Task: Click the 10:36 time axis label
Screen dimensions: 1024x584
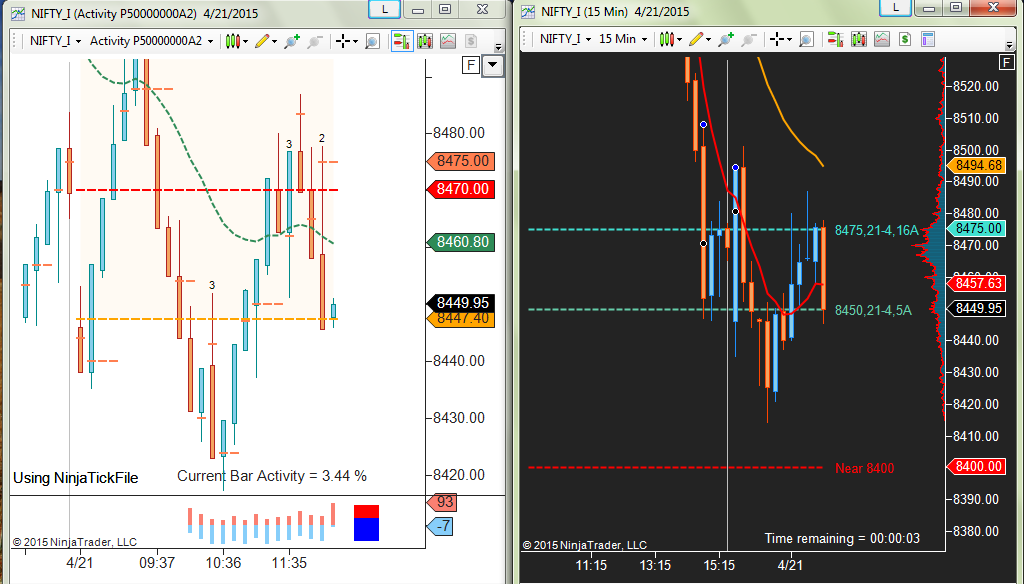Action: pyautogui.click(x=223, y=563)
